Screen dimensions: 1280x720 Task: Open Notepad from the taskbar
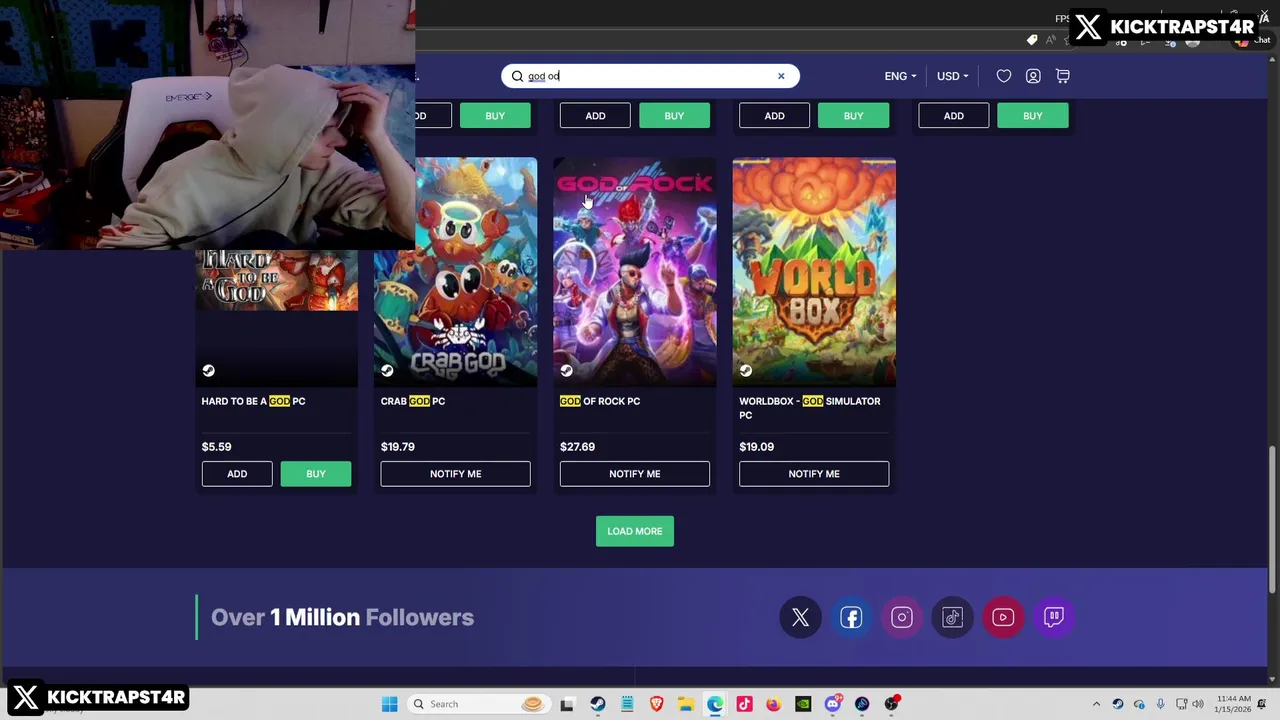[627, 704]
